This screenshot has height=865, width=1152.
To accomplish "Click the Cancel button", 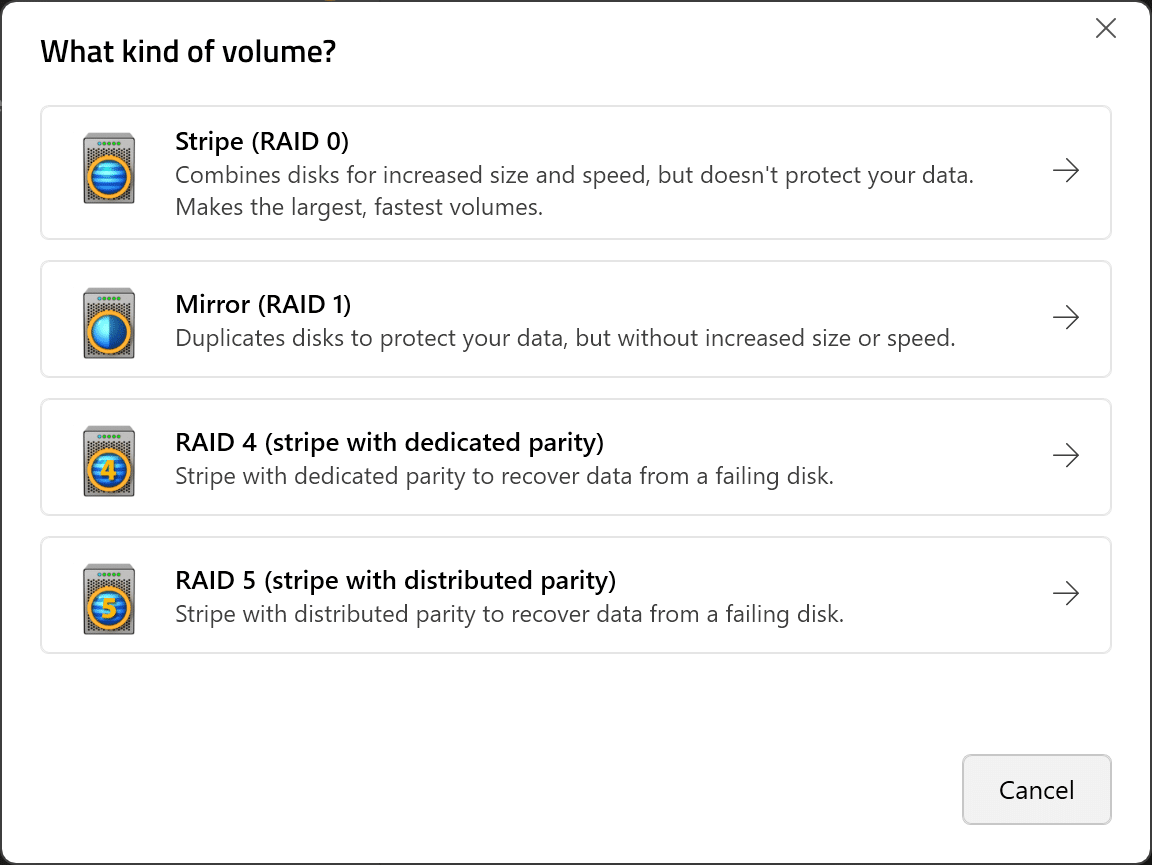I will tap(1037, 790).
